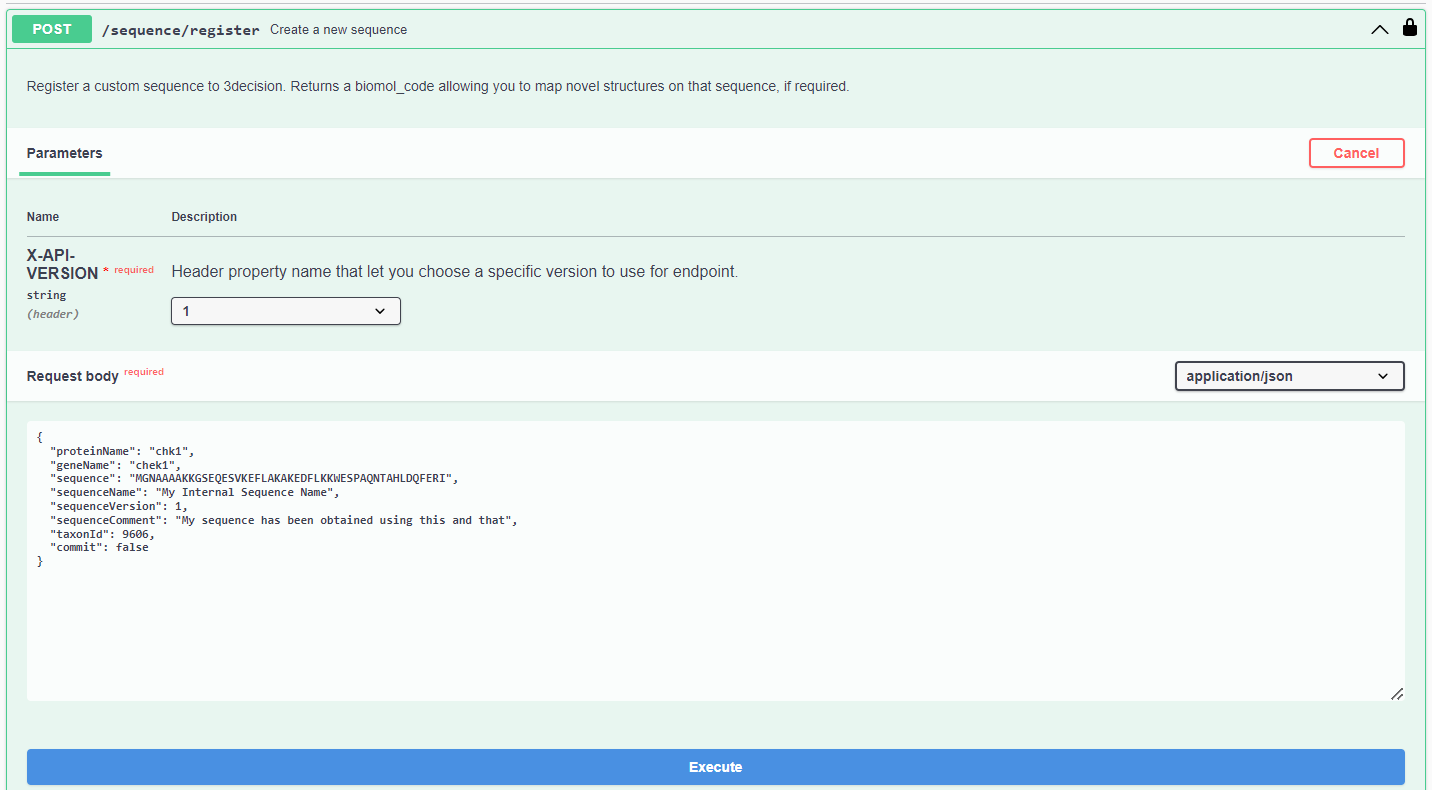Click the "sequenceComment" line in JSON
Viewport: 1432px width, 790px height.
tap(284, 520)
